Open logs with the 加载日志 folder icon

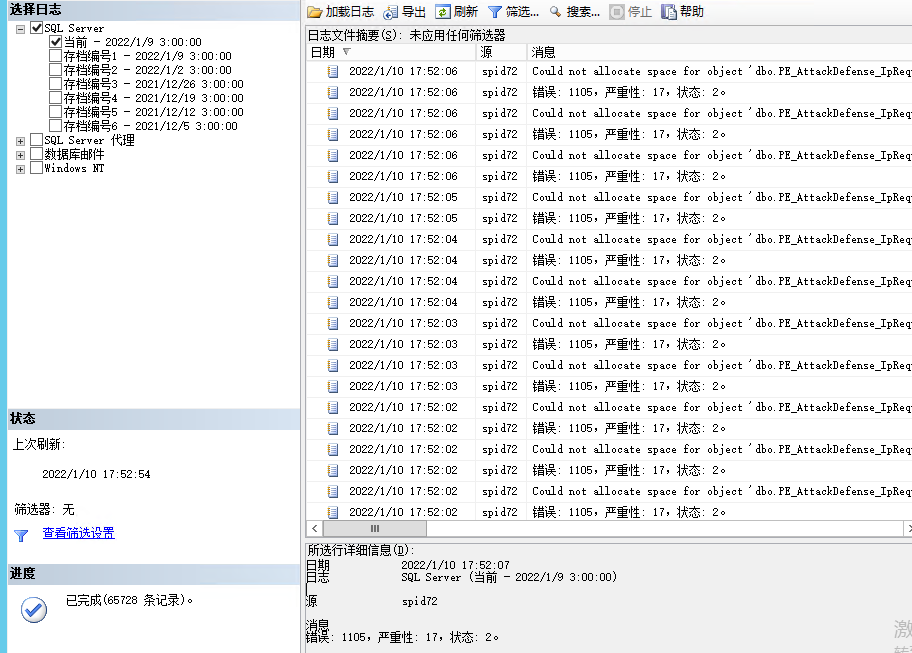(x=312, y=11)
